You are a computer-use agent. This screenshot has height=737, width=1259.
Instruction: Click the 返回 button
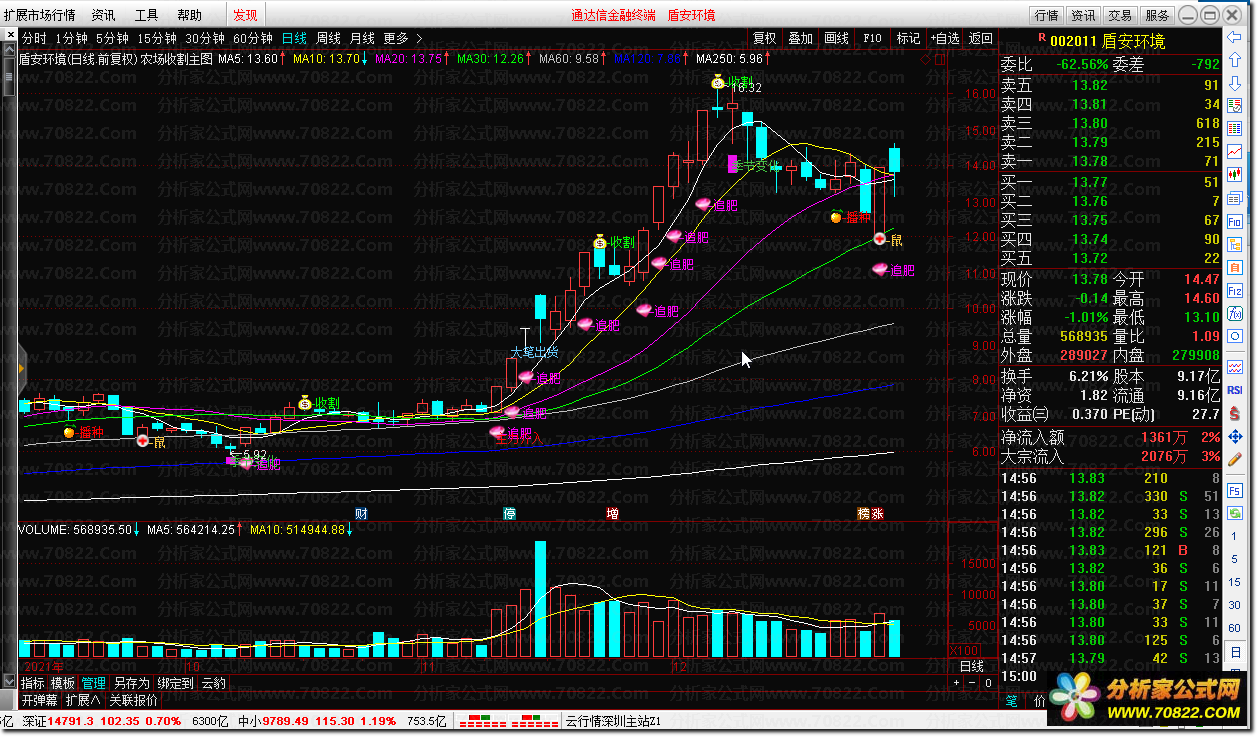point(980,38)
